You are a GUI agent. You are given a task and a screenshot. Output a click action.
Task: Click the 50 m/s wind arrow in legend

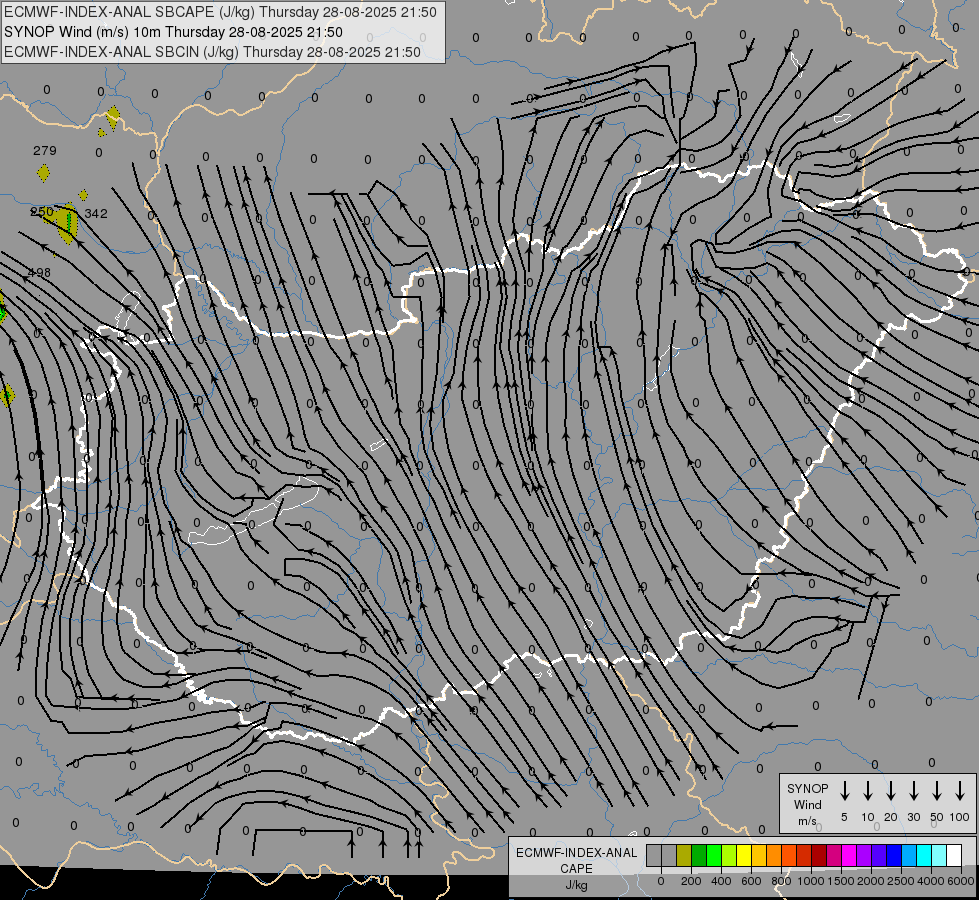[x=937, y=790]
